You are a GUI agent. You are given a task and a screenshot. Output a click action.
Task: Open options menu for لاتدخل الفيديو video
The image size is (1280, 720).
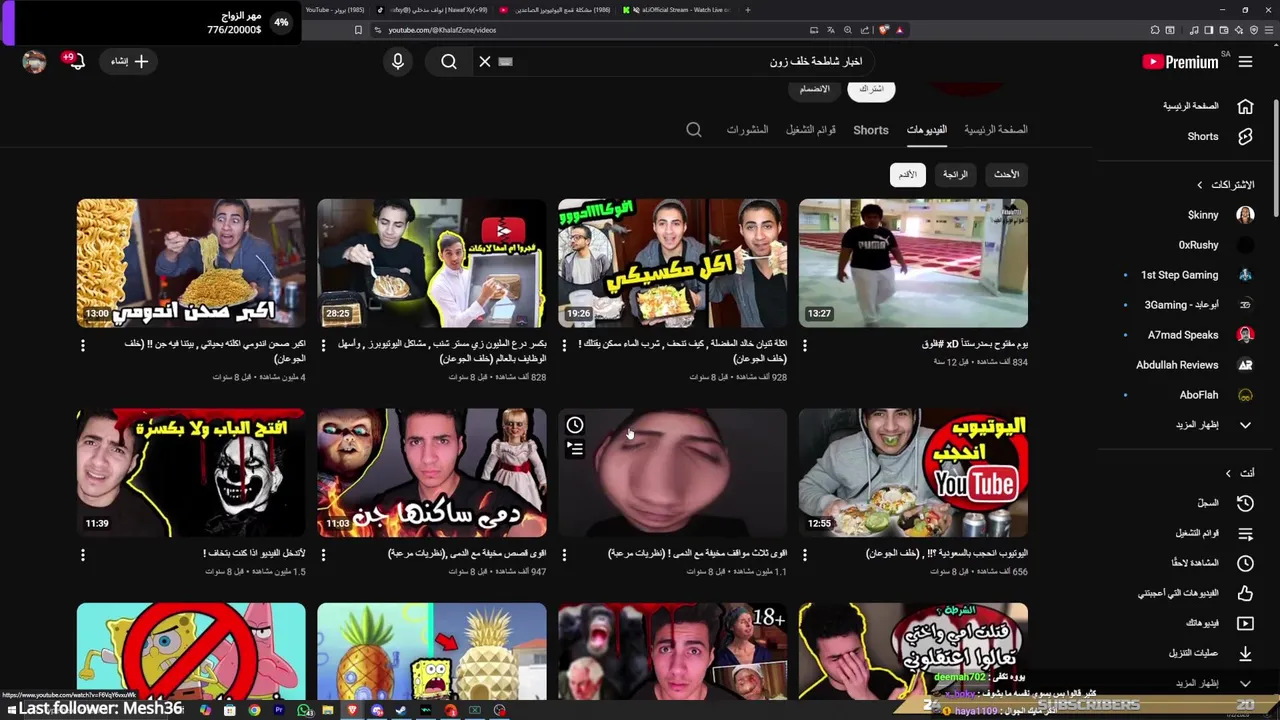coord(83,554)
